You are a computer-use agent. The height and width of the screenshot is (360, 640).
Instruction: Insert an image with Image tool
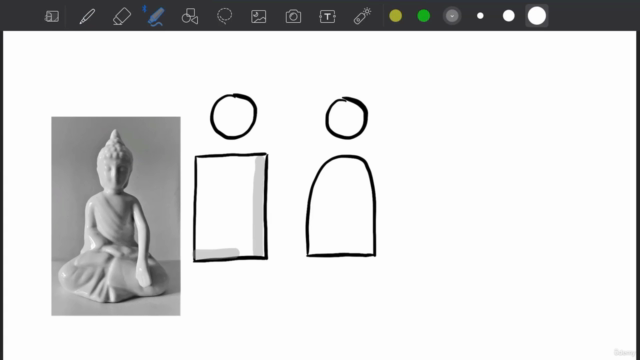pyautogui.click(x=259, y=16)
